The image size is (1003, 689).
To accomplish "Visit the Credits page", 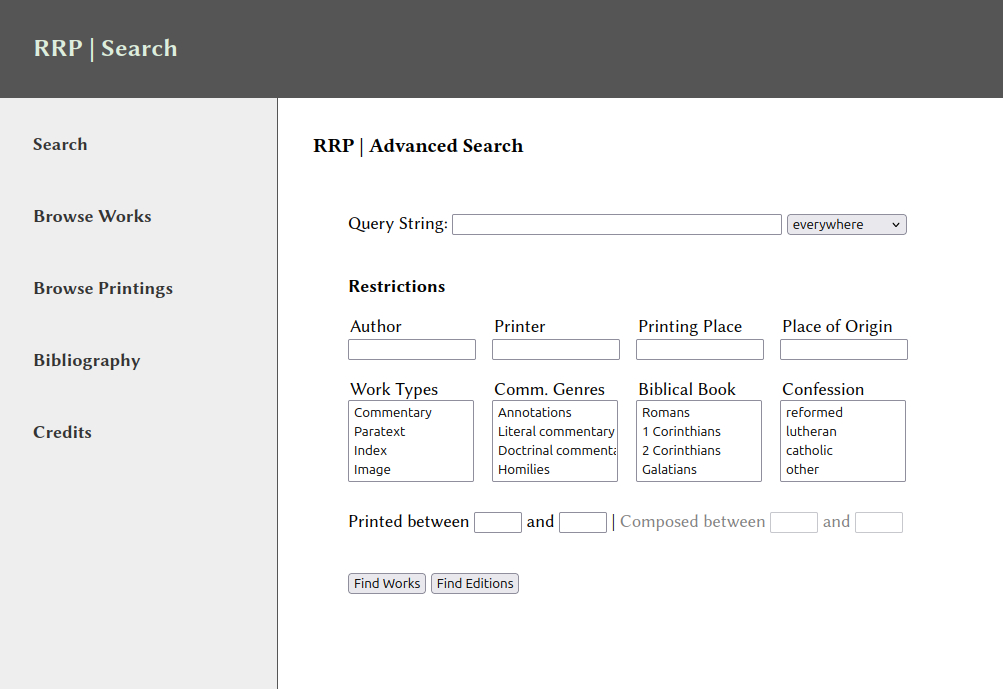I will pyautogui.click(x=62, y=432).
